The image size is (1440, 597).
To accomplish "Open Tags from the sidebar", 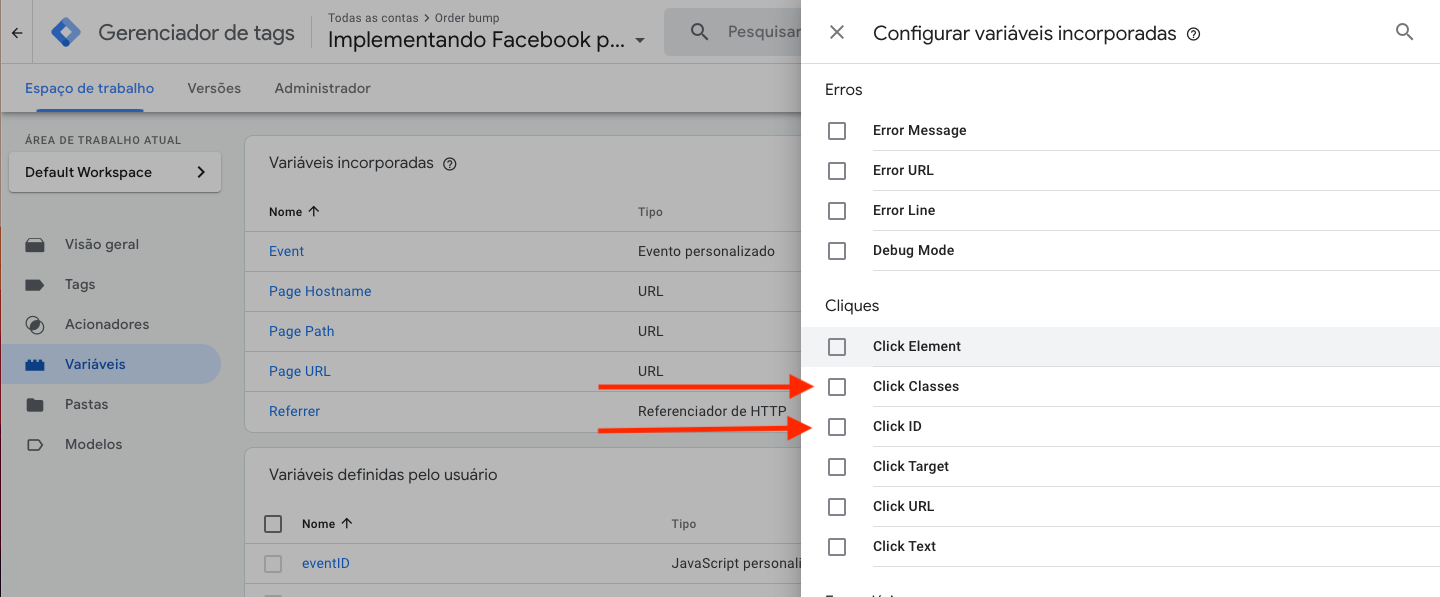I will pos(80,284).
